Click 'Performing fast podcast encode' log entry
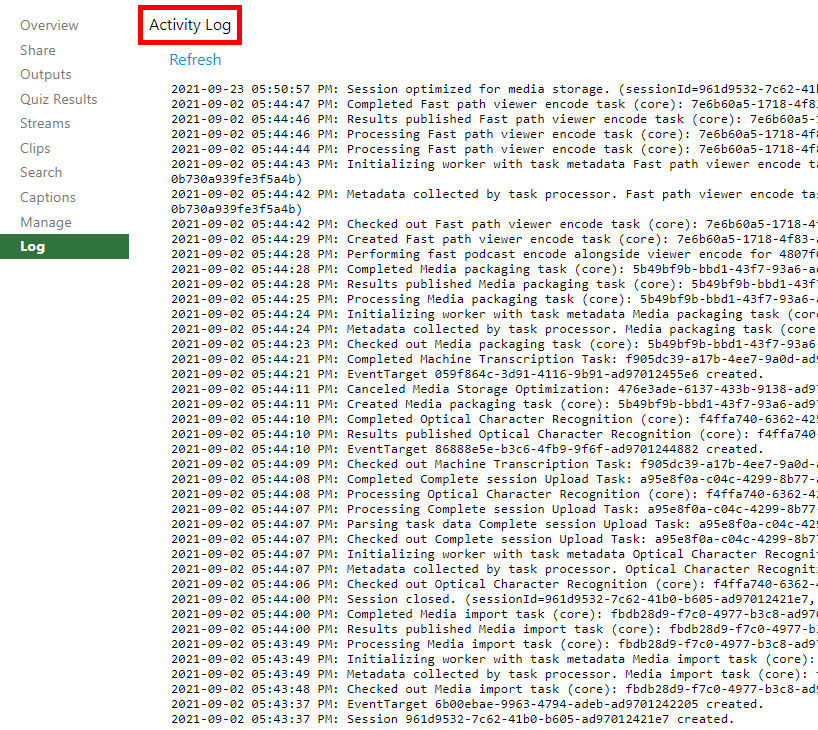 point(494,255)
